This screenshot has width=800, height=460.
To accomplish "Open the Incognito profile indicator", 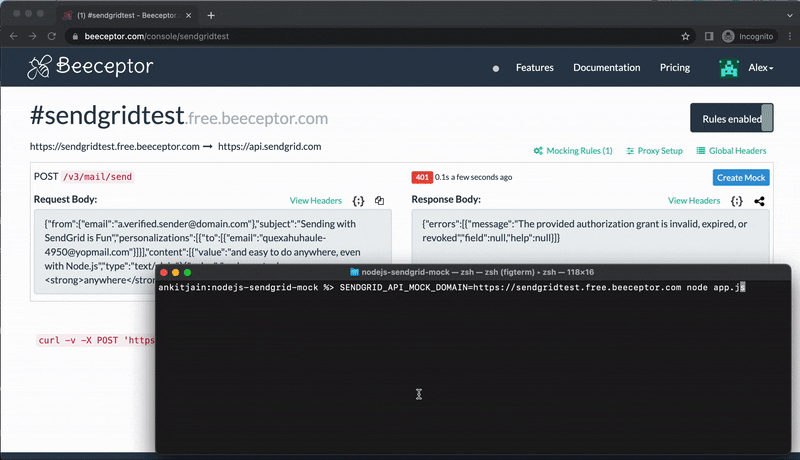I will pyautogui.click(x=748, y=36).
